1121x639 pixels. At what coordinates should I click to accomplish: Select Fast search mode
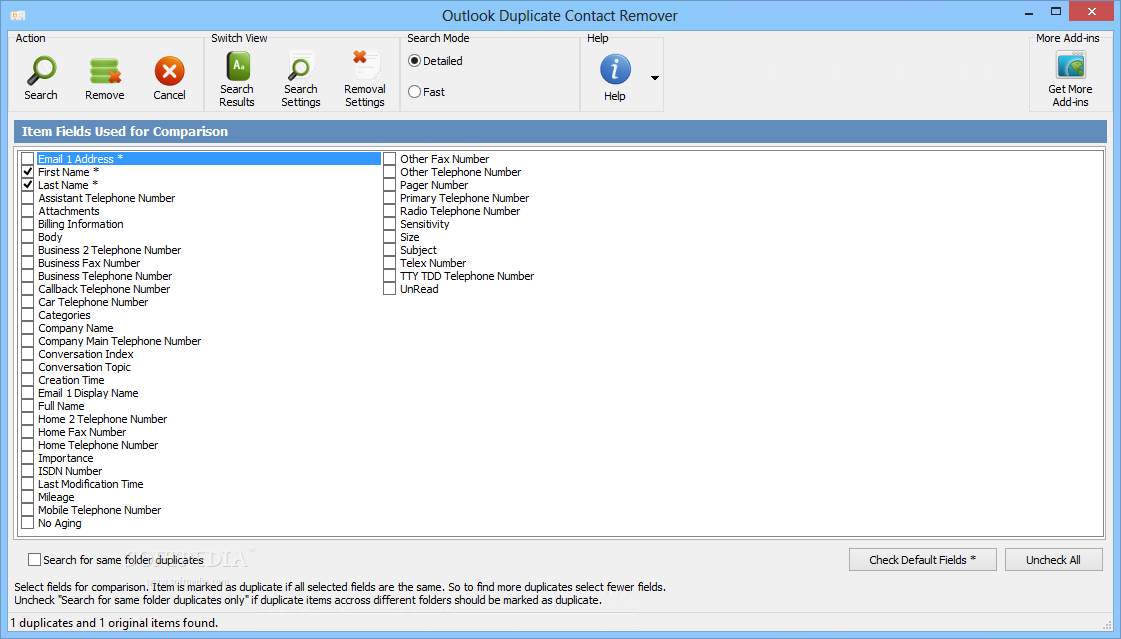pos(415,91)
